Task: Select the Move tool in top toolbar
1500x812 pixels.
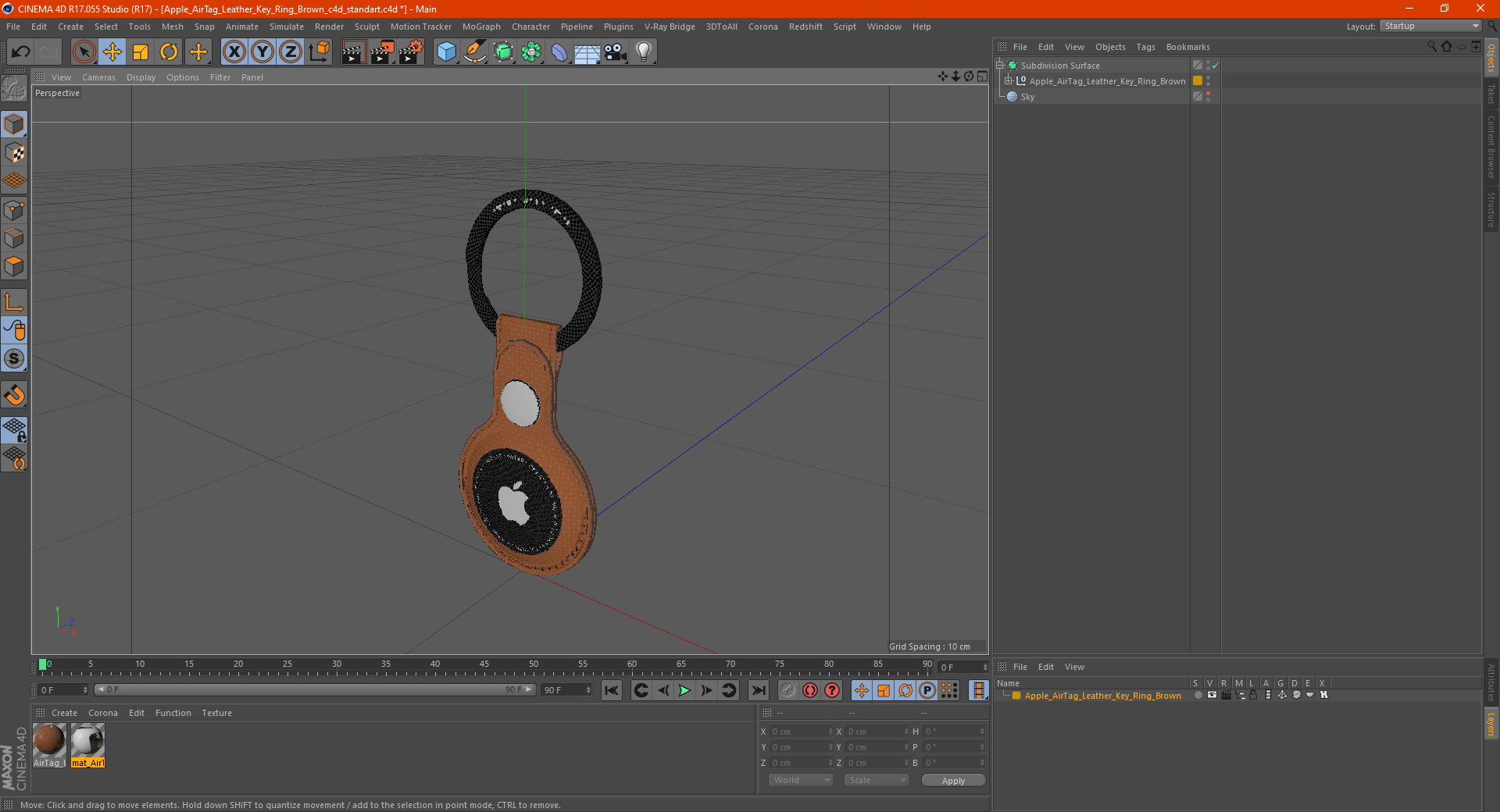Action: [x=112, y=52]
